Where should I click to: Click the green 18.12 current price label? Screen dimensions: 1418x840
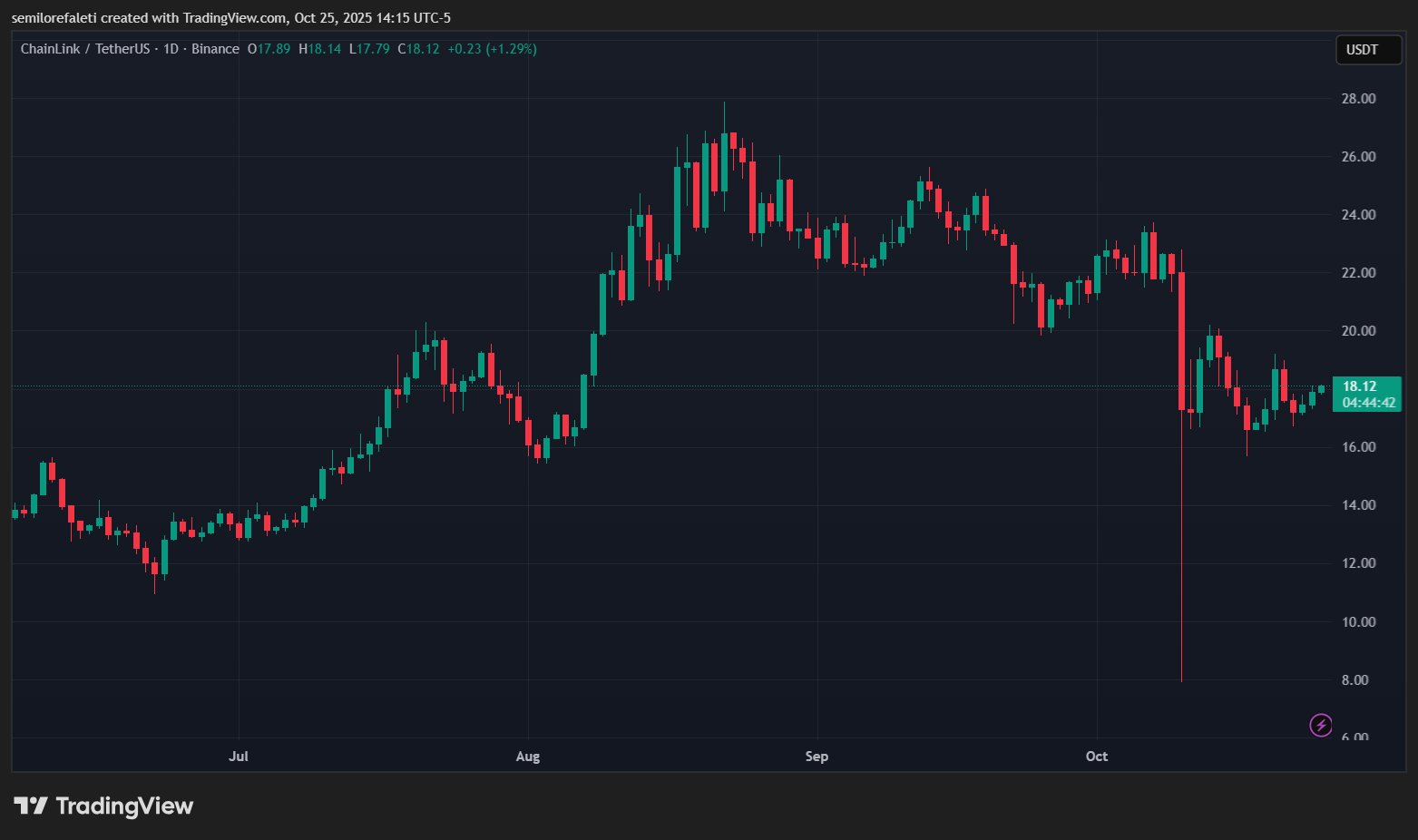pos(1359,386)
